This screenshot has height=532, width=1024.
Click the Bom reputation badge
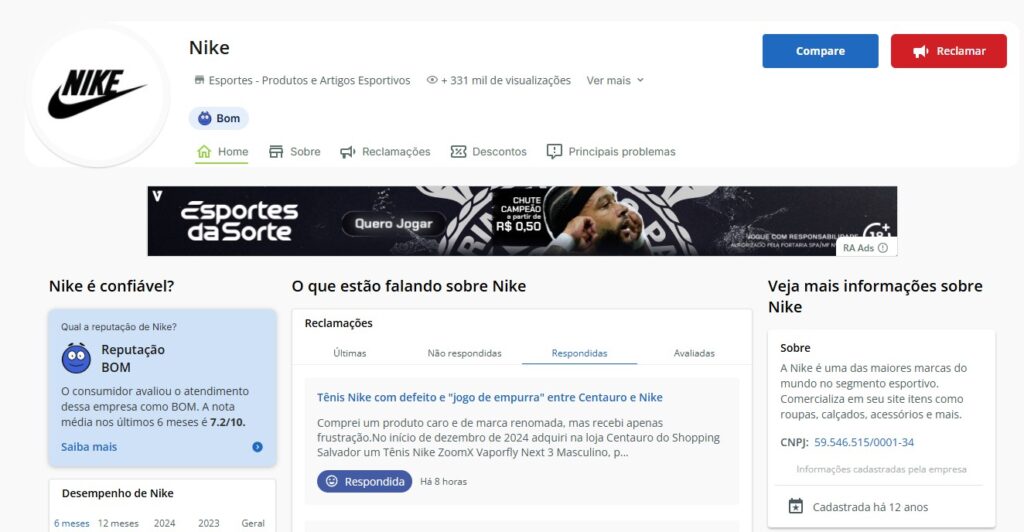(219, 118)
